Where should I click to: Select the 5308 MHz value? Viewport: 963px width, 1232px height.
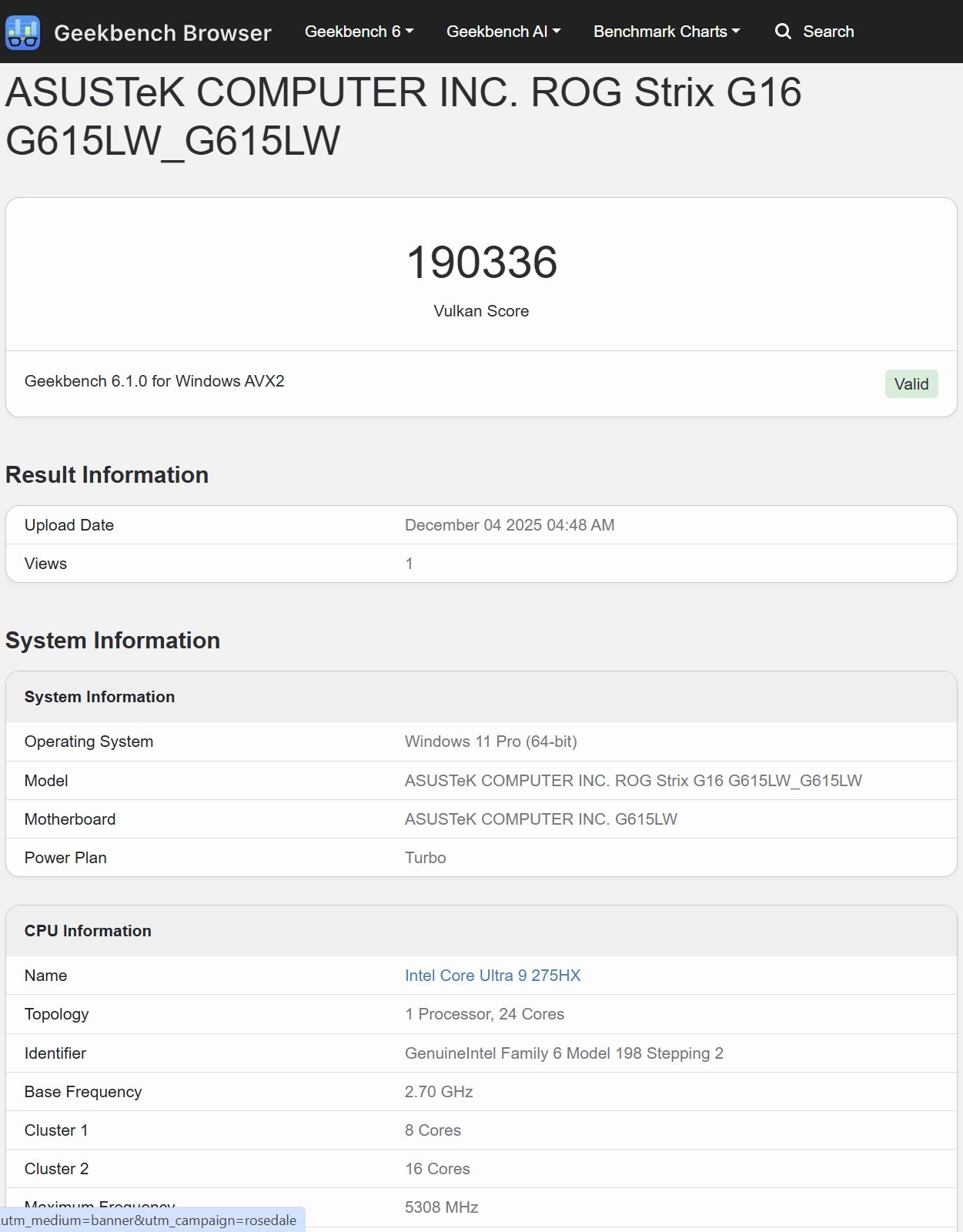tap(442, 1207)
